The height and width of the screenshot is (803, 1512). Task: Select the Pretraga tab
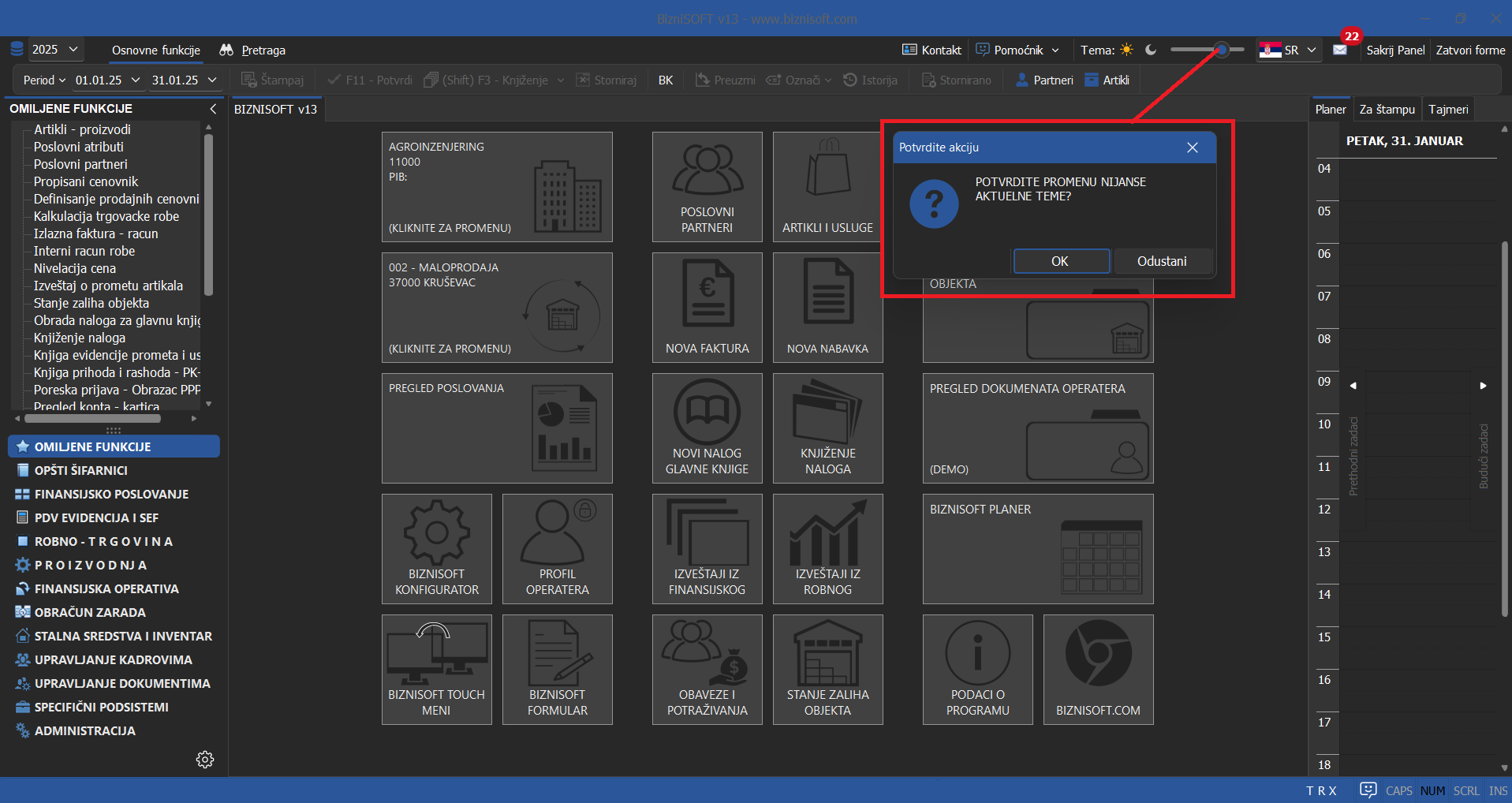coord(263,50)
